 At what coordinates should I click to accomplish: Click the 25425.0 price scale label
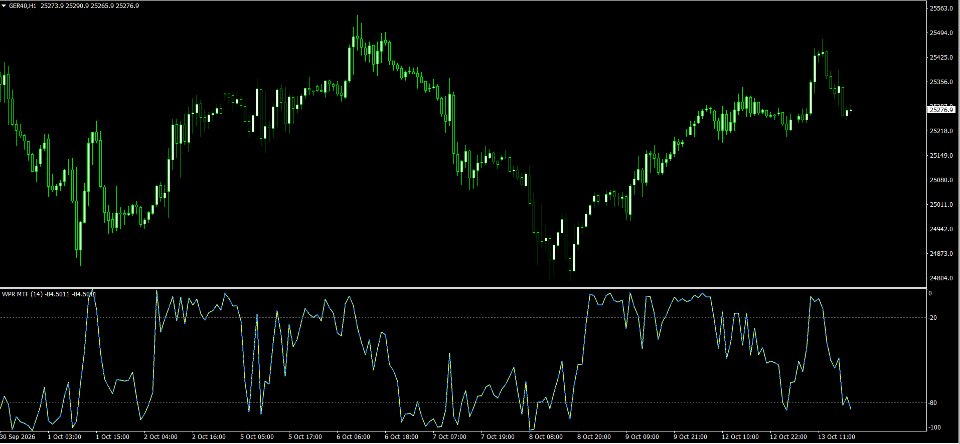tap(942, 58)
